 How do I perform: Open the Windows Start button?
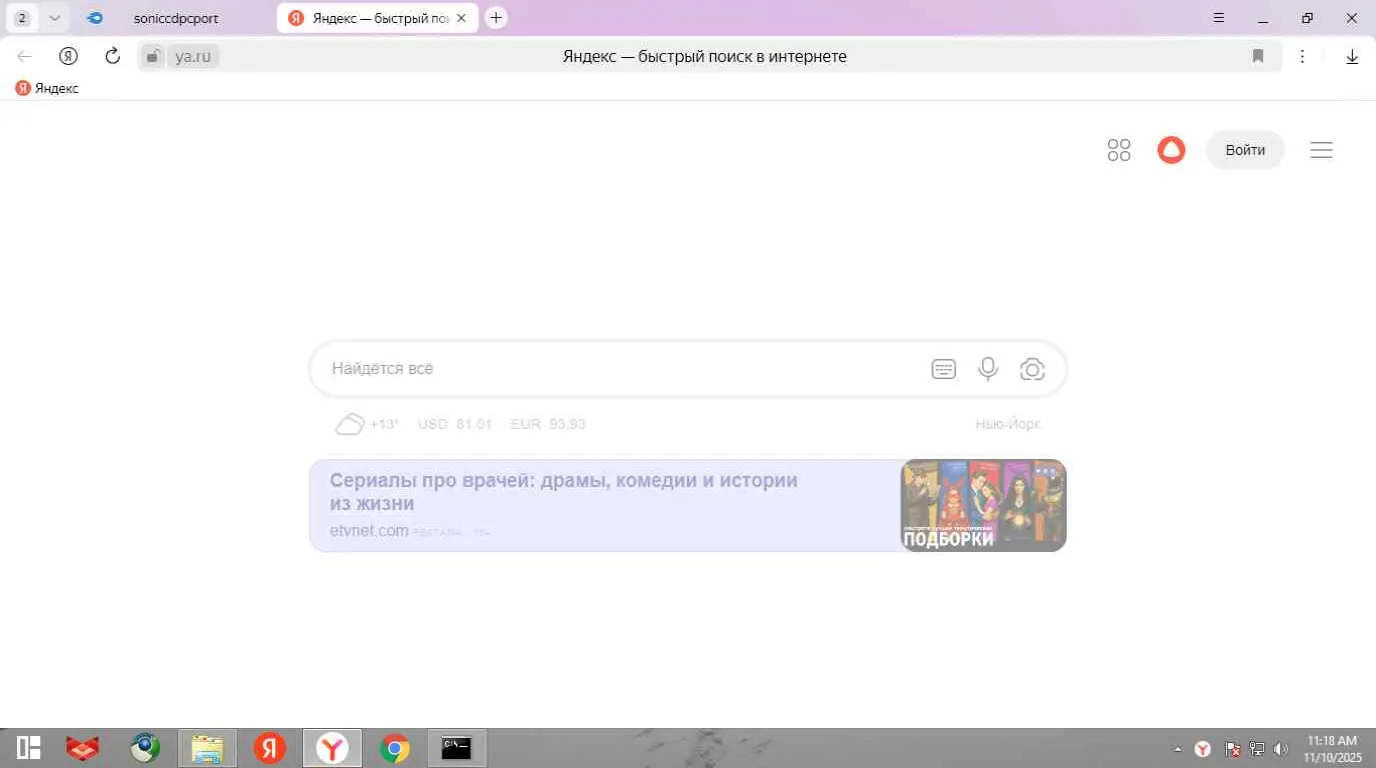pos(28,748)
